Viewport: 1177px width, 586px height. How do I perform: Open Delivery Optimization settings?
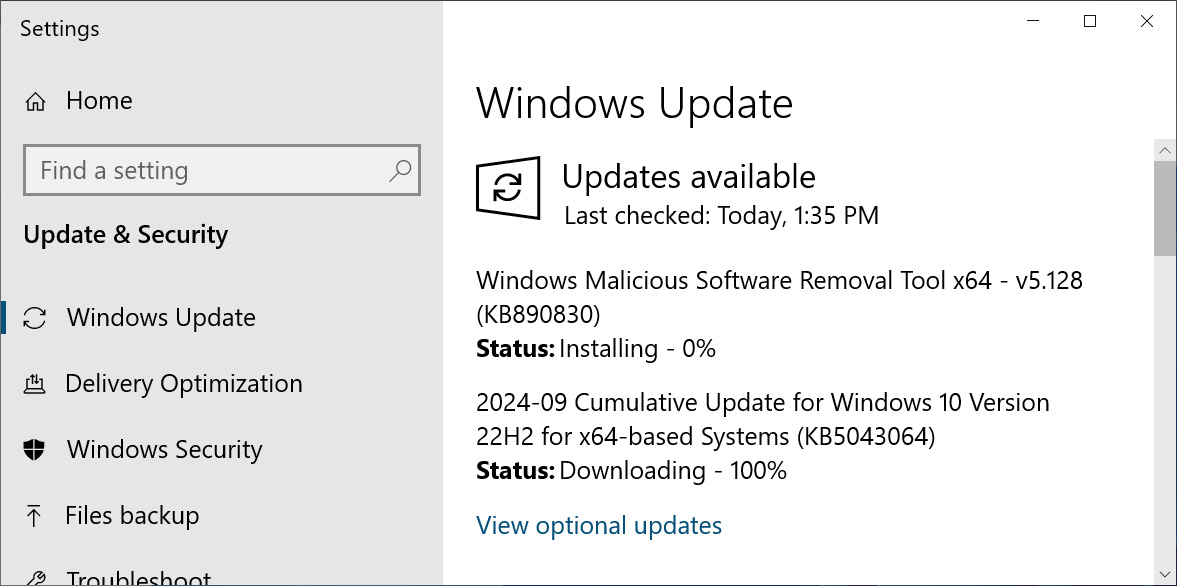click(184, 383)
